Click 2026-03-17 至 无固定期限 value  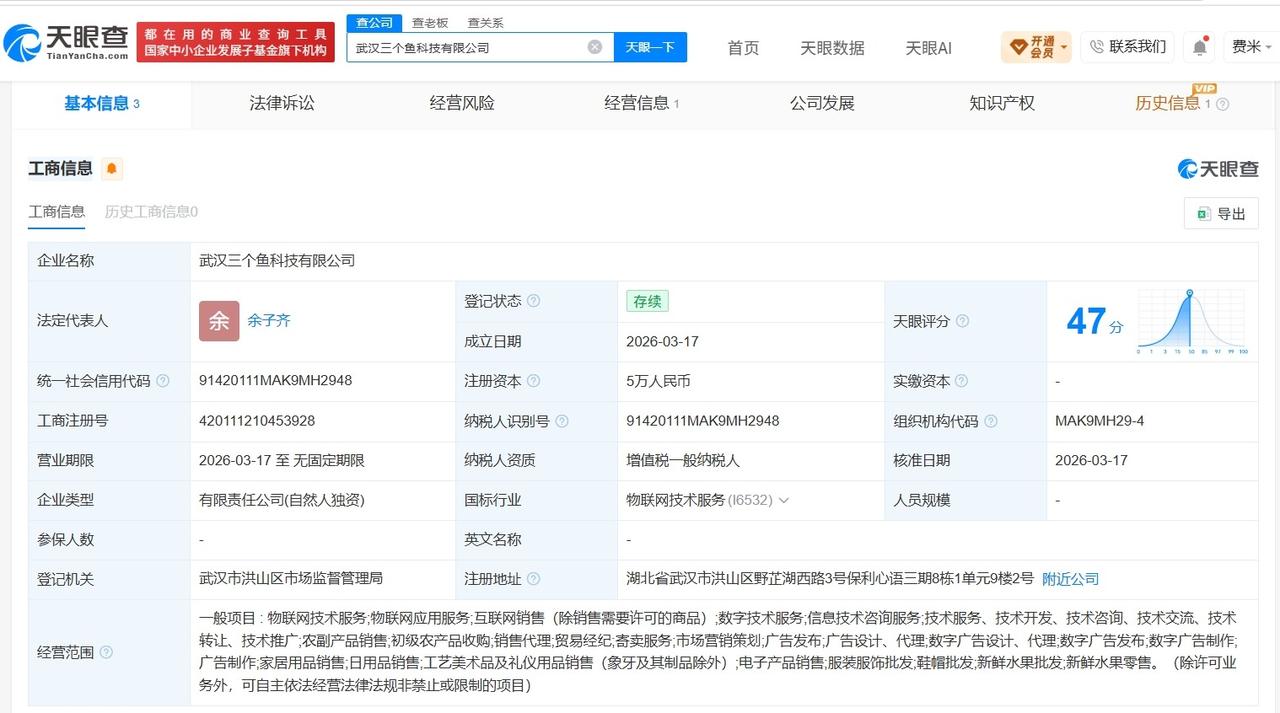point(282,461)
